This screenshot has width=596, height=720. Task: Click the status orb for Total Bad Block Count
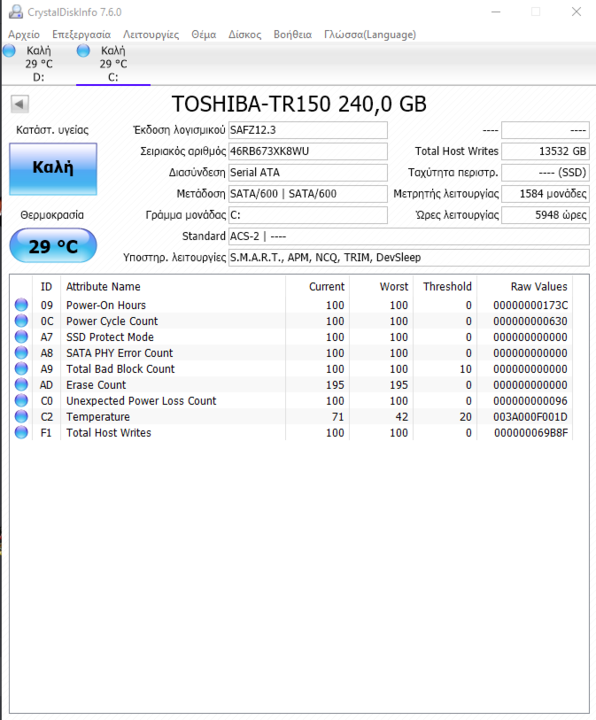coord(21,369)
